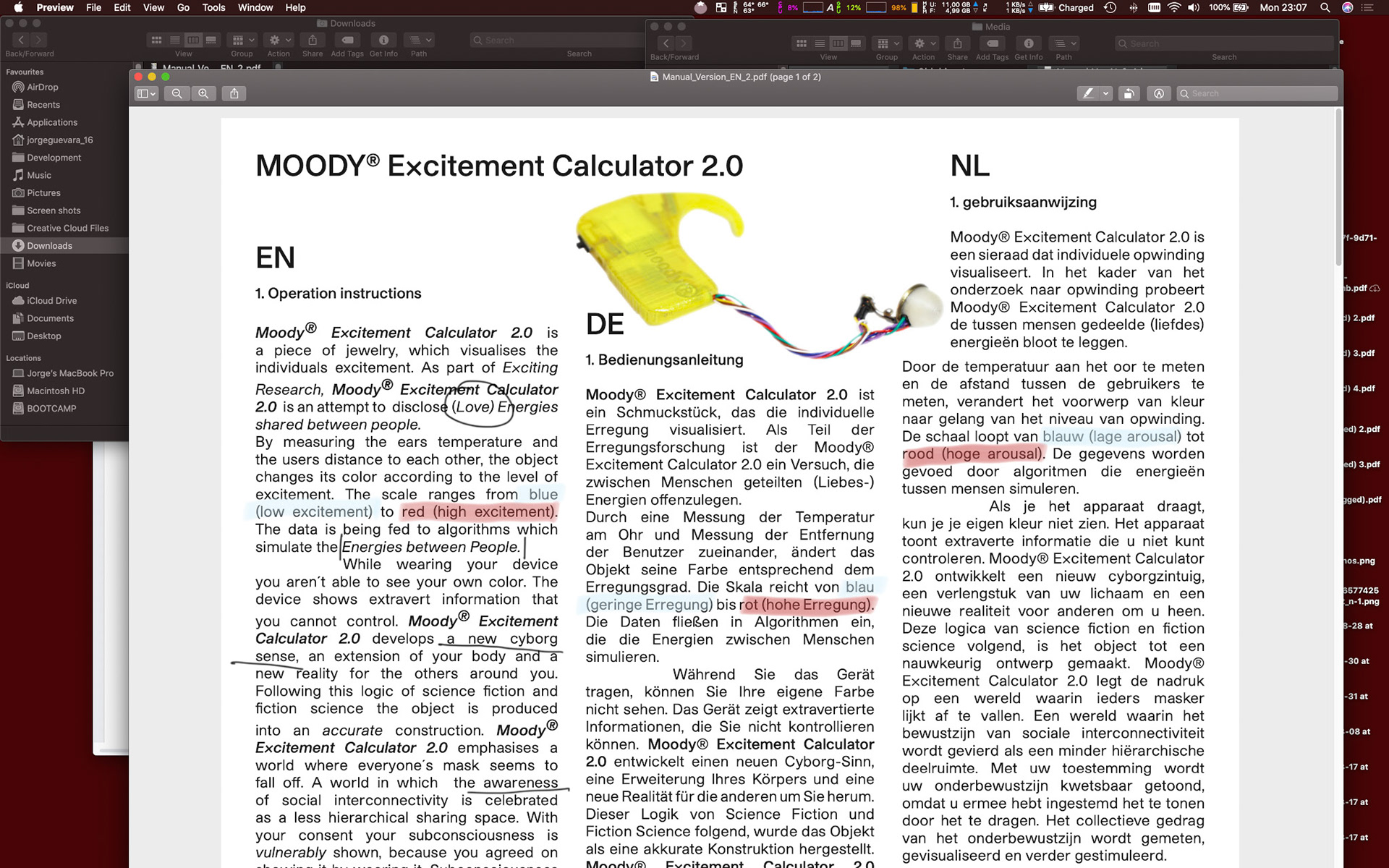Open the Window menu
This screenshot has height=868, width=1389.
tap(255, 7)
